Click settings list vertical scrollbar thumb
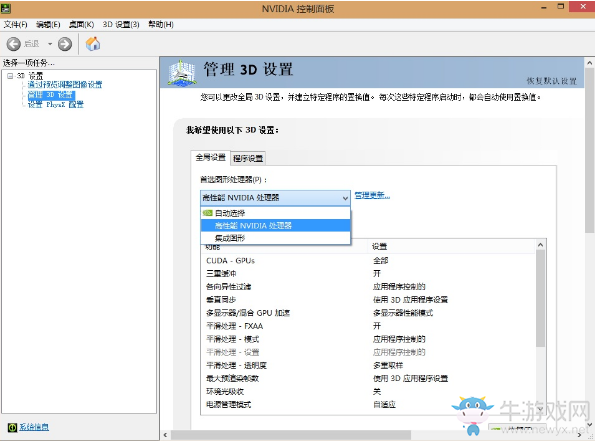Screen dimensions: 595x441 (540, 298)
